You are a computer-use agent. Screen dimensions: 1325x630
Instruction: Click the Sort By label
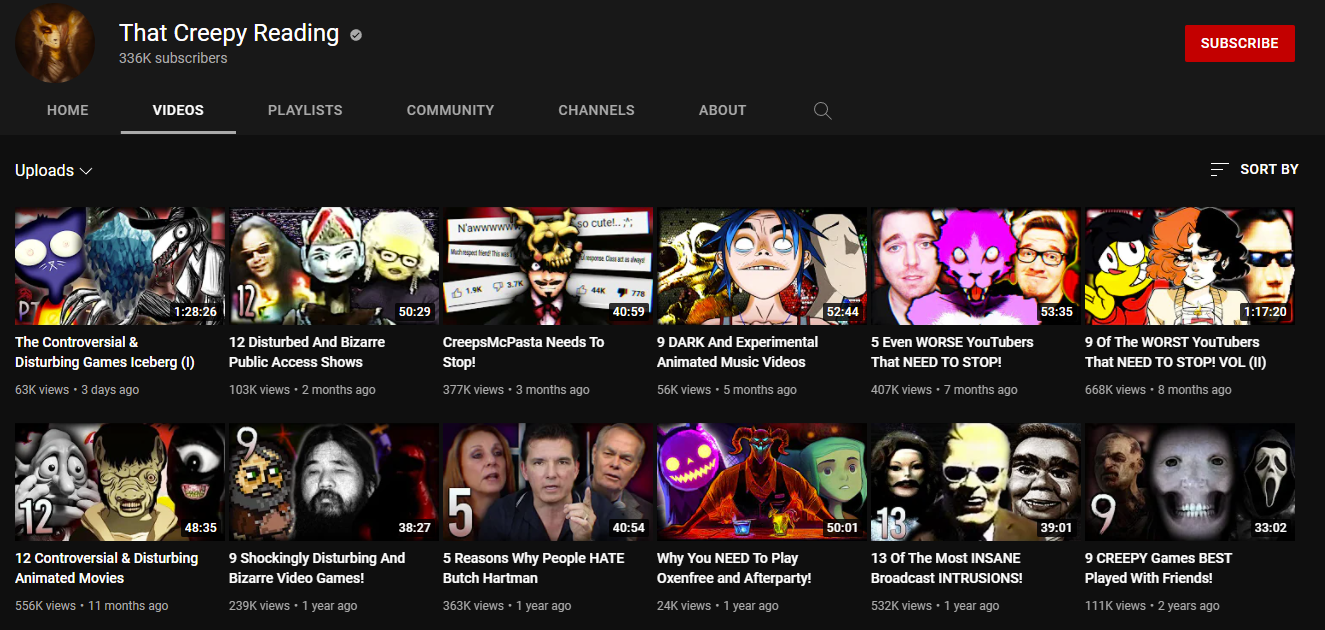(x=1269, y=169)
